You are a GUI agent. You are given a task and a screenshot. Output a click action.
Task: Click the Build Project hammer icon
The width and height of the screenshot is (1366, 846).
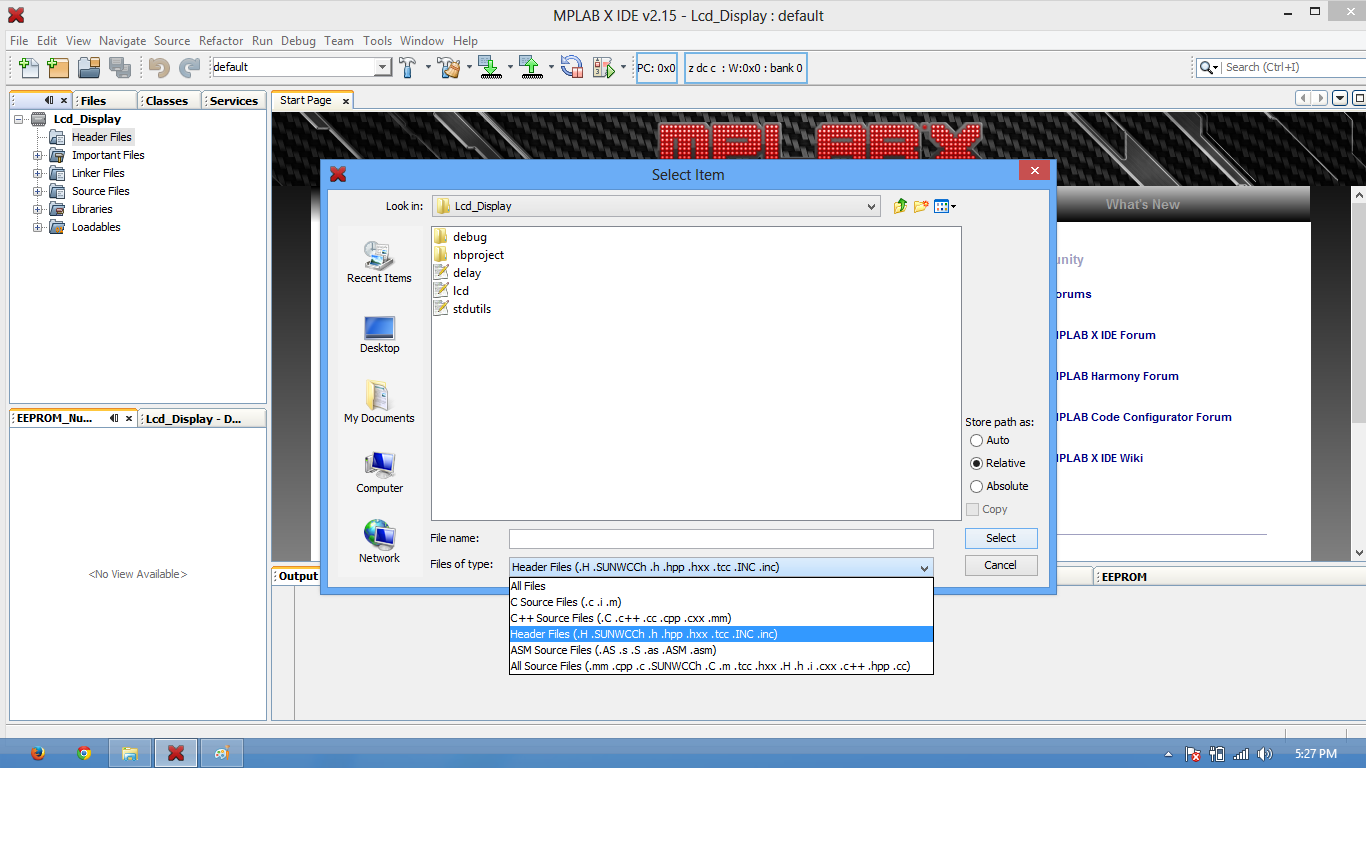[408, 67]
